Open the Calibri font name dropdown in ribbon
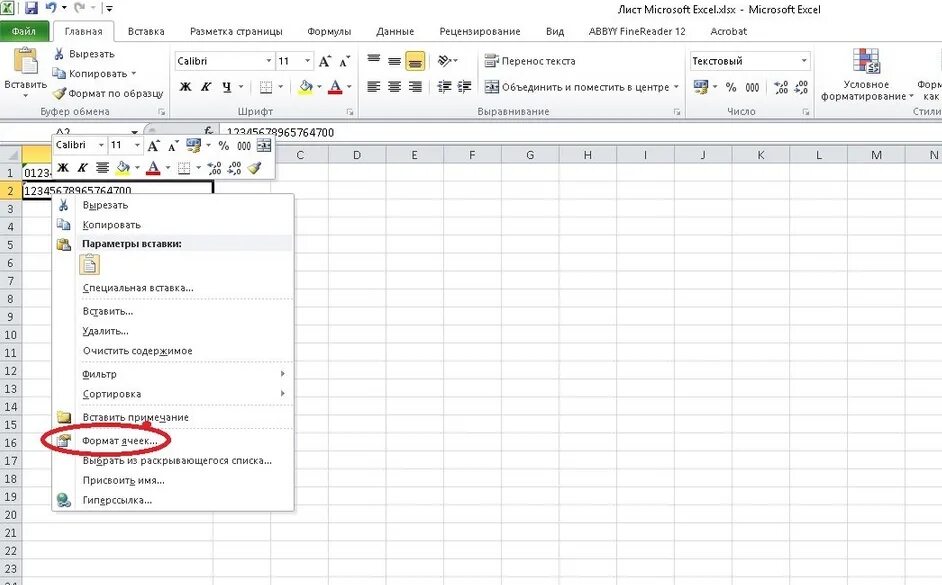The image size is (942, 585). (x=269, y=61)
